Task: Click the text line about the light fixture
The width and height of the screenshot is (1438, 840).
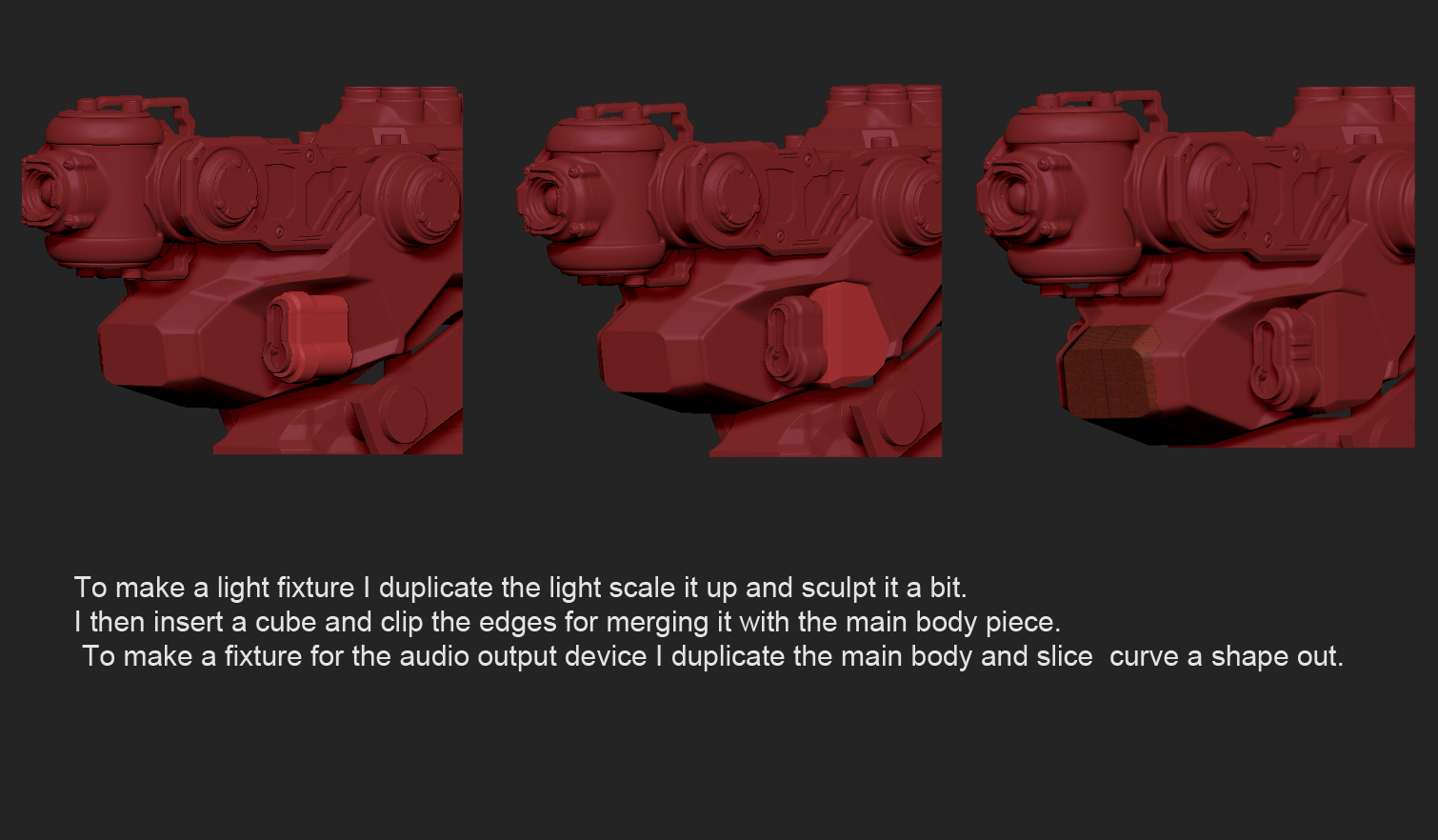Action: pos(520,588)
